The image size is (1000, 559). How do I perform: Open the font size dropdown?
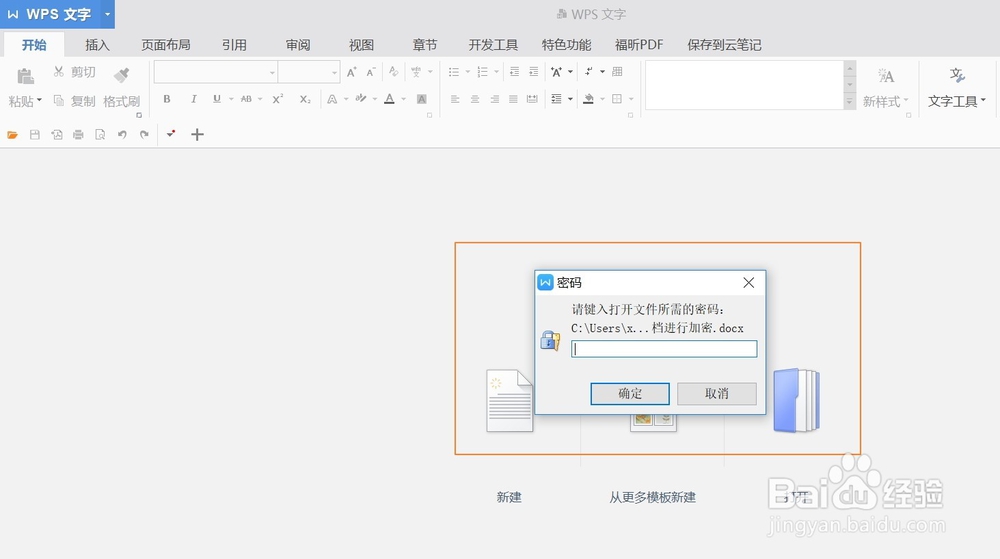tap(334, 73)
